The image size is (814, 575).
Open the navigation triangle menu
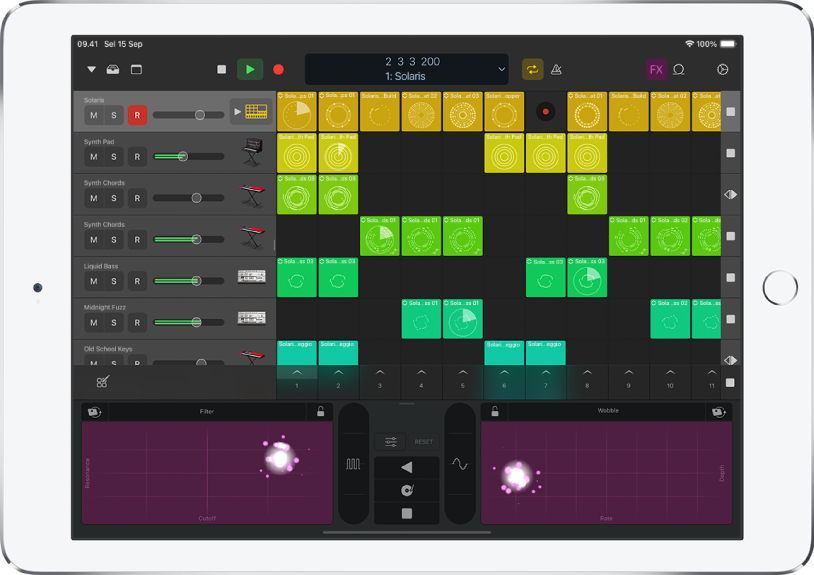tap(91, 69)
